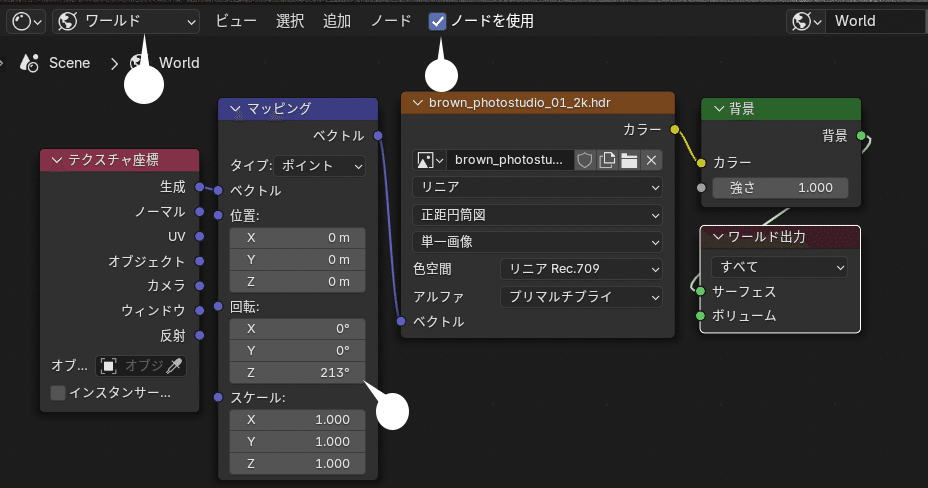The image size is (928, 488).
Task: Open the 単一画像 source dropdown
Action: (x=537, y=242)
